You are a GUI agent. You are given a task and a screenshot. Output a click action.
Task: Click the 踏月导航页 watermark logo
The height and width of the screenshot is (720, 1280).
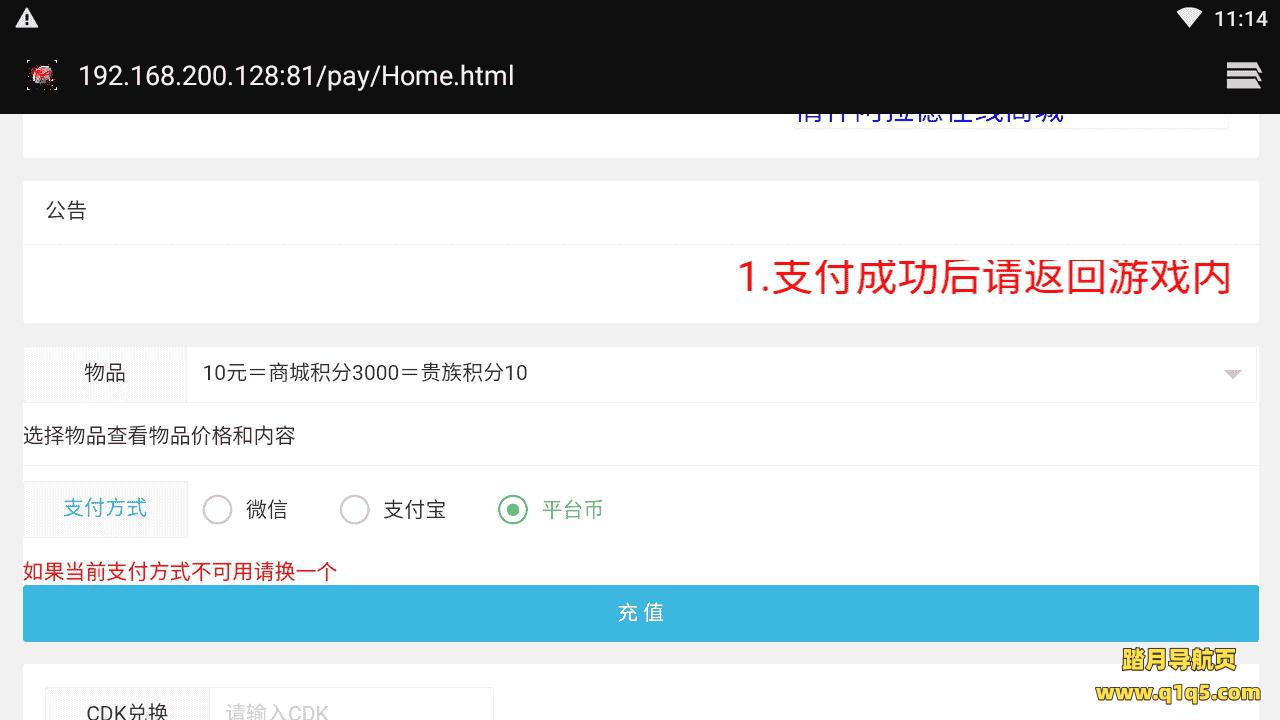(1179, 660)
